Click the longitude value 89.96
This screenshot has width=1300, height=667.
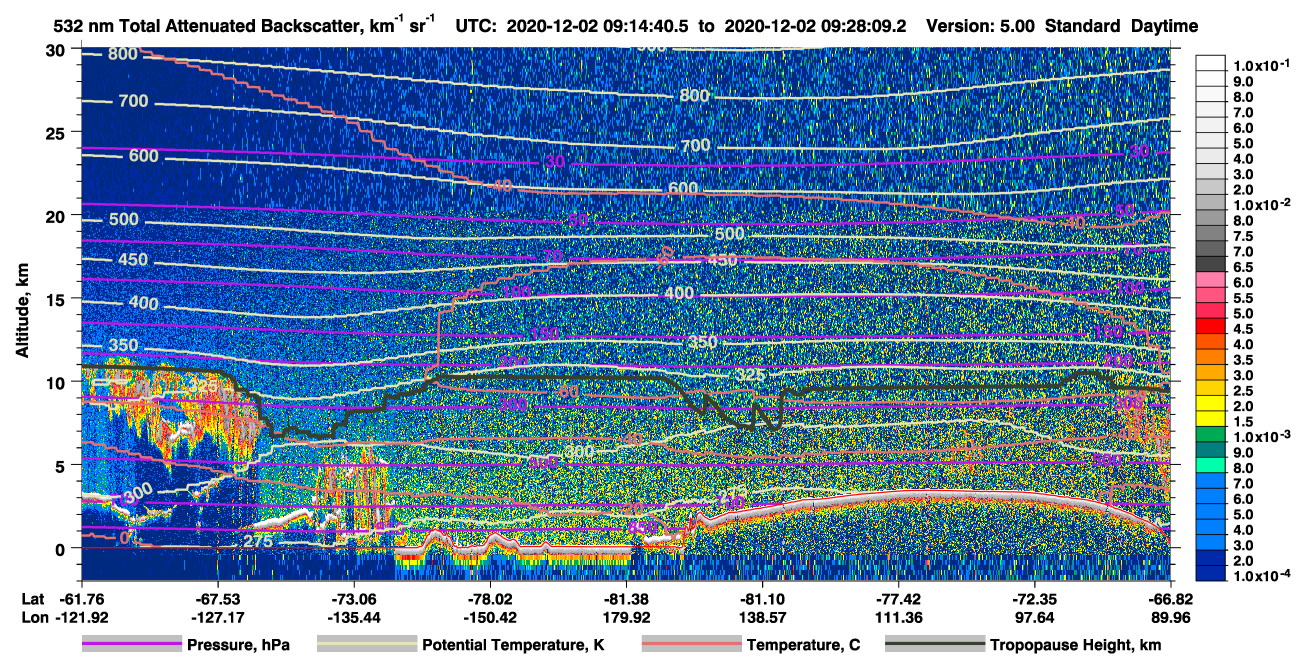(1170, 617)
